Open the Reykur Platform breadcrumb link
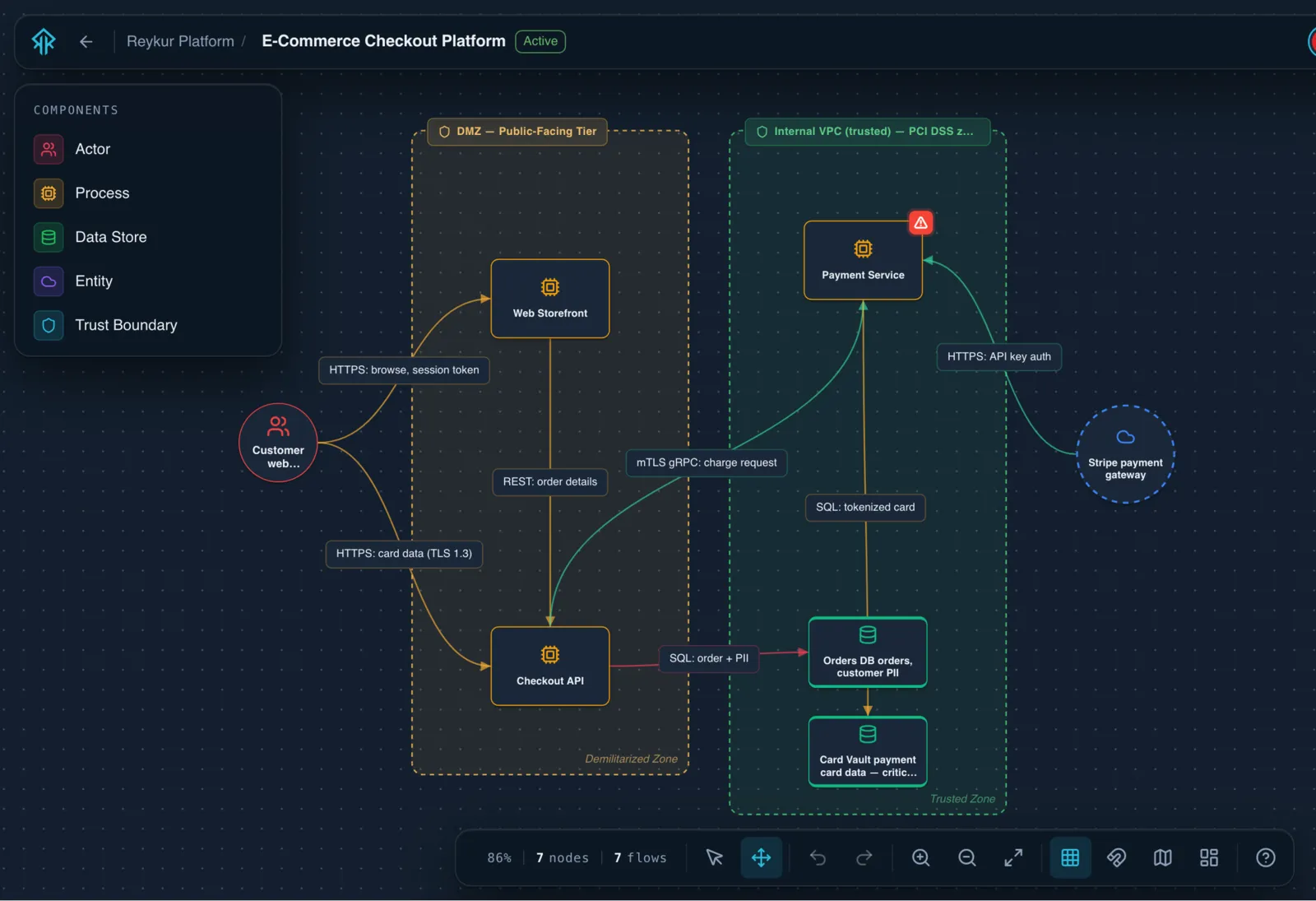 point(180,41)
